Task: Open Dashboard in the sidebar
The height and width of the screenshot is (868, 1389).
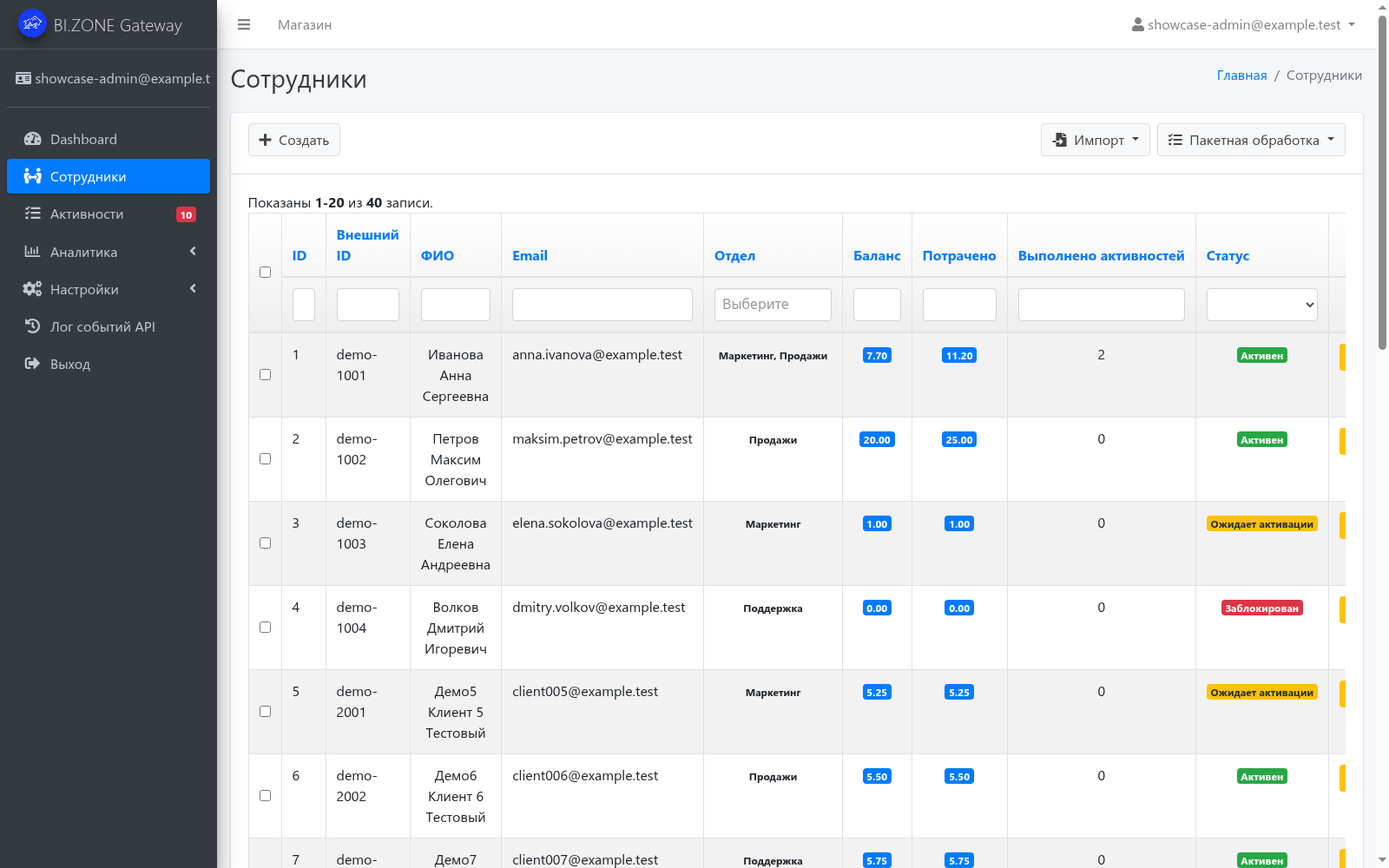Action: pyautogui.click(x=109, y=139)
